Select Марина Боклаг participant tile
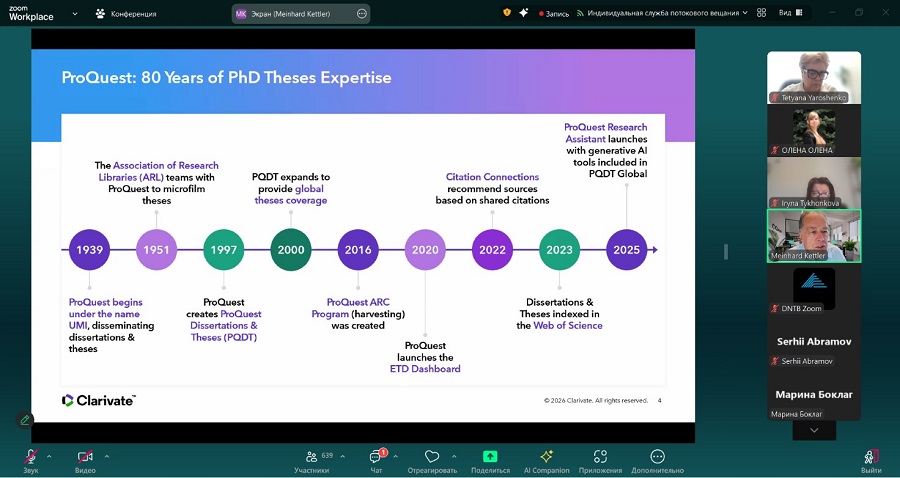 (x=814, y=395)
